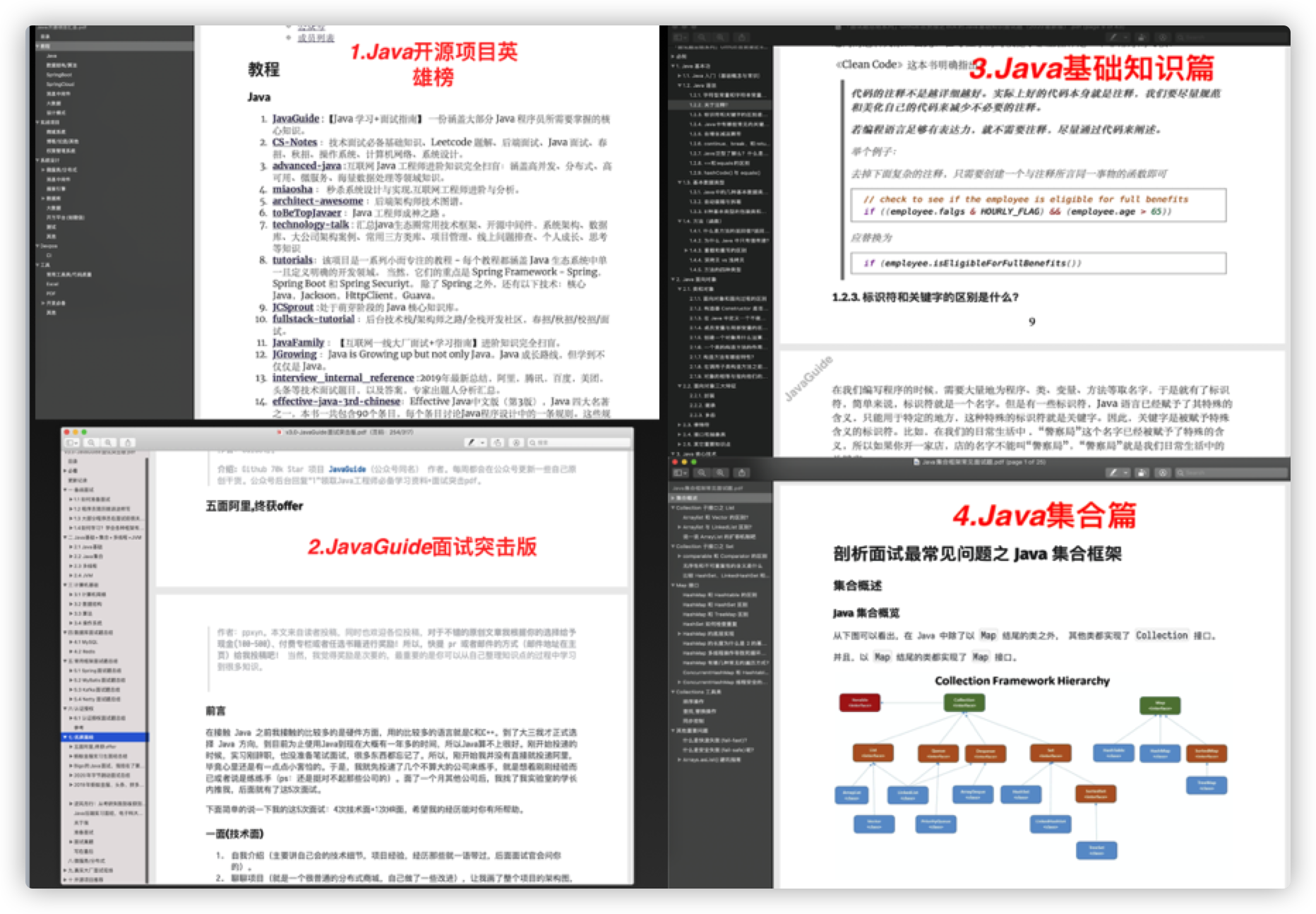Screen dimensions: 1316x914
Task: Click blue JavaGuide link in 面试突击版 intro
Action: coord(347,469)
